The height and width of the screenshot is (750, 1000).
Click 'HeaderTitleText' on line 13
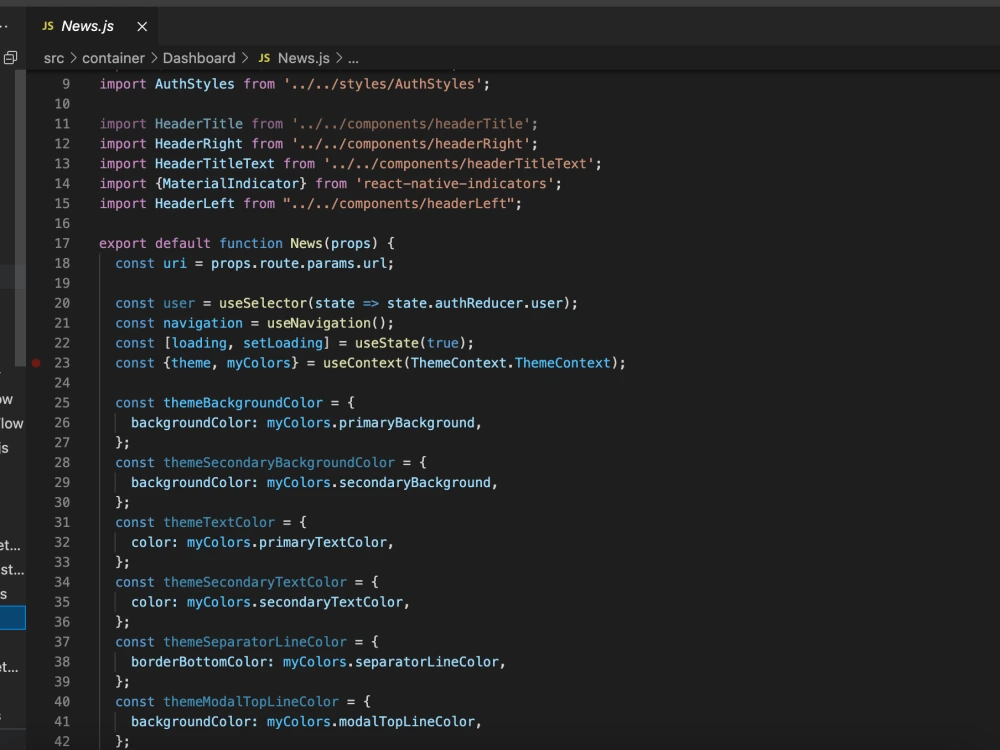tap(214, 163)
